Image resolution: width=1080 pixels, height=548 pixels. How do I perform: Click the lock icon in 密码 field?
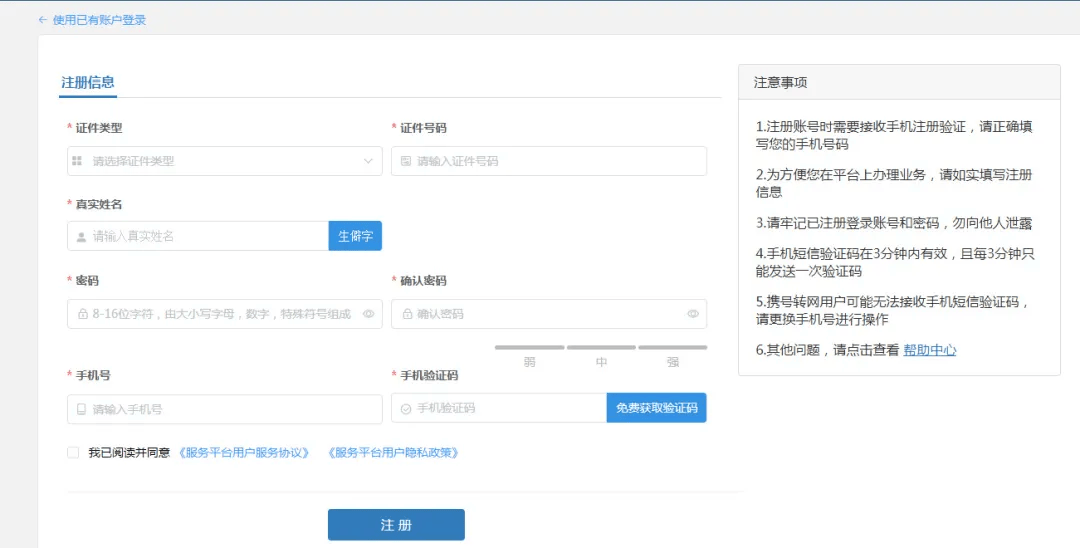(82, 314)
